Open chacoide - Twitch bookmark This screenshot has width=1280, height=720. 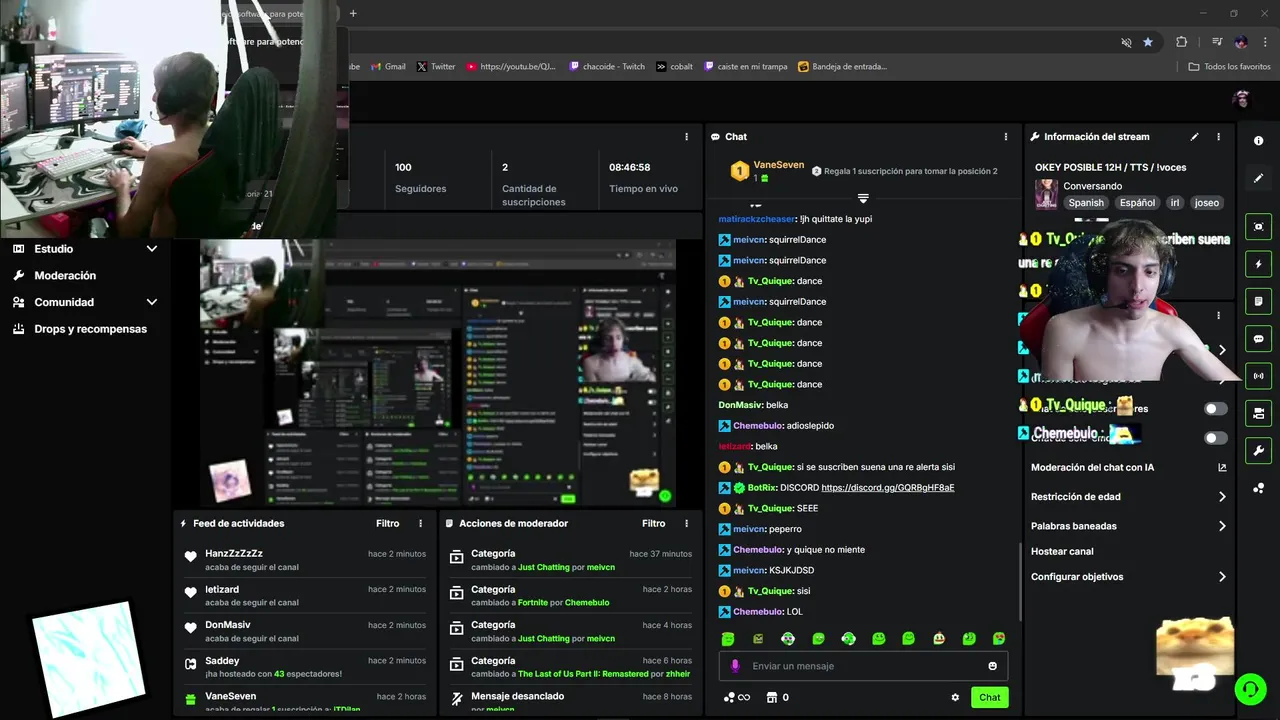607,67
